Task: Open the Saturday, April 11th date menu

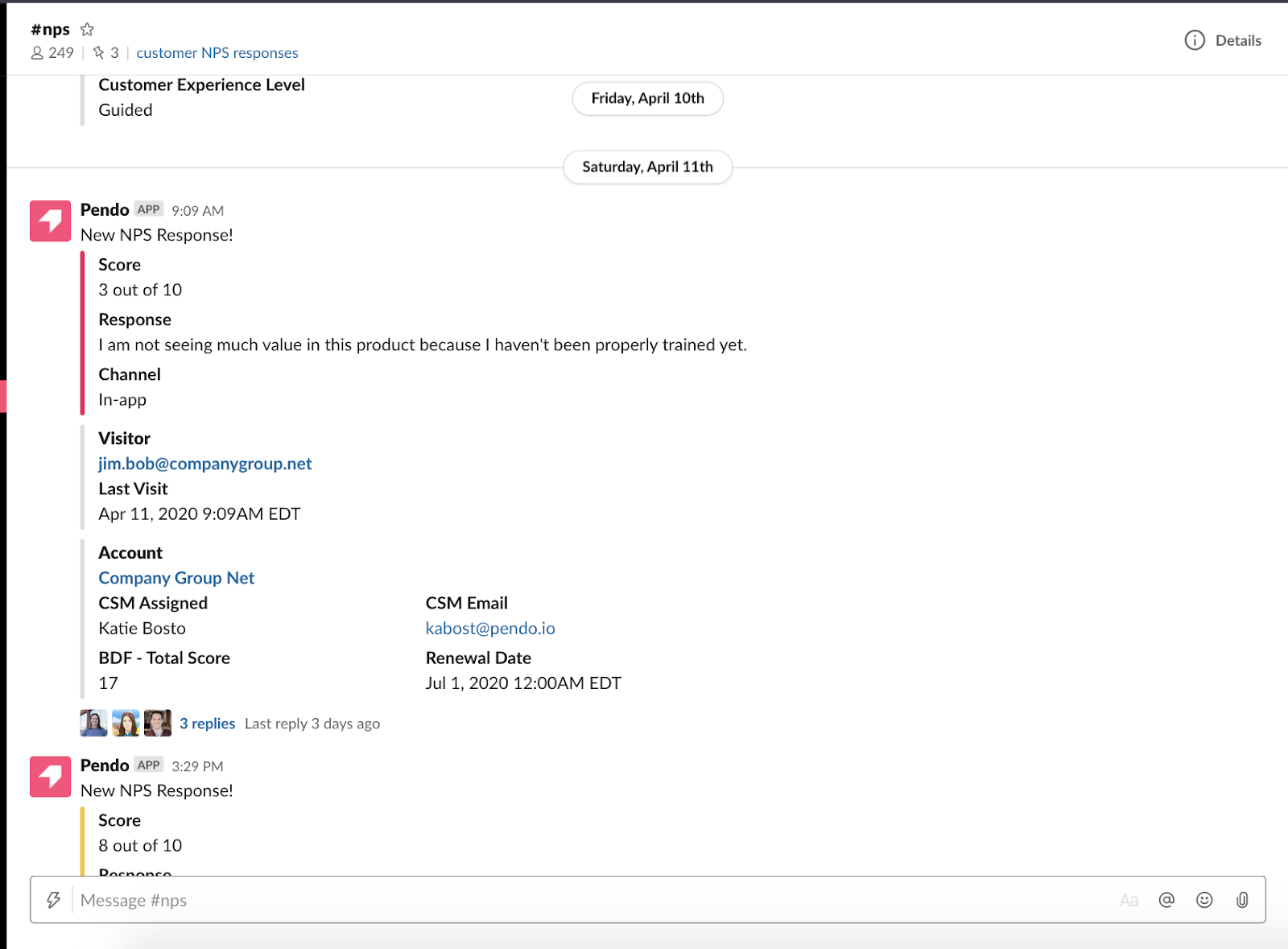Action: (647, 167)
